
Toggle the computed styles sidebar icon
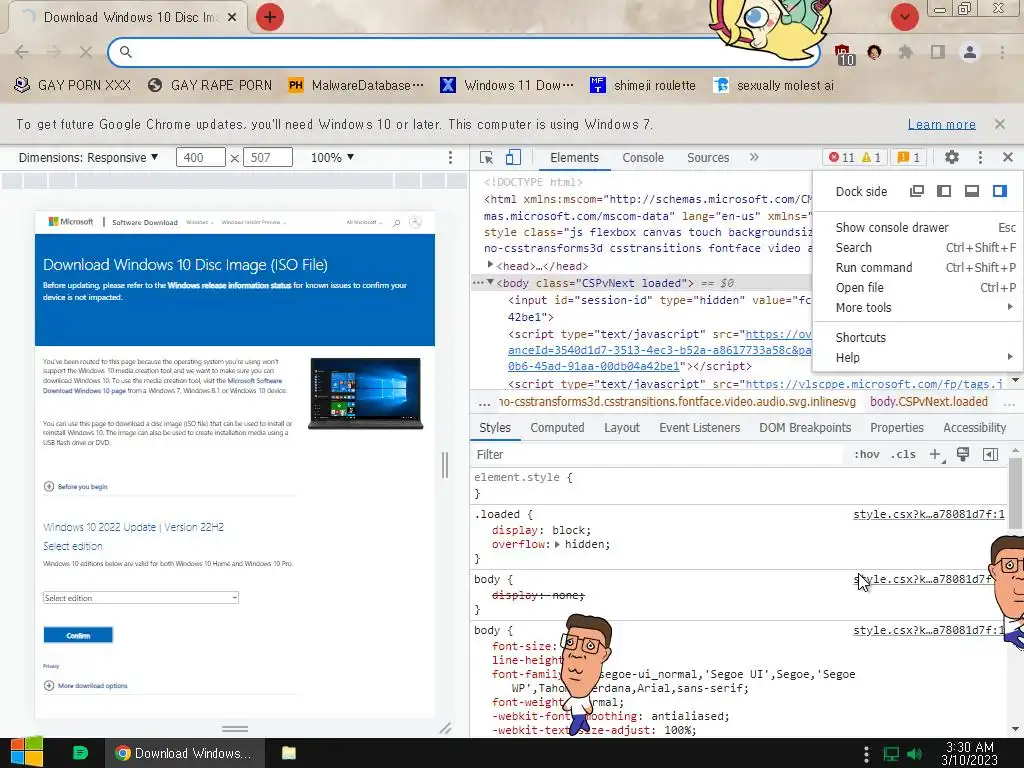coord(991,455)
